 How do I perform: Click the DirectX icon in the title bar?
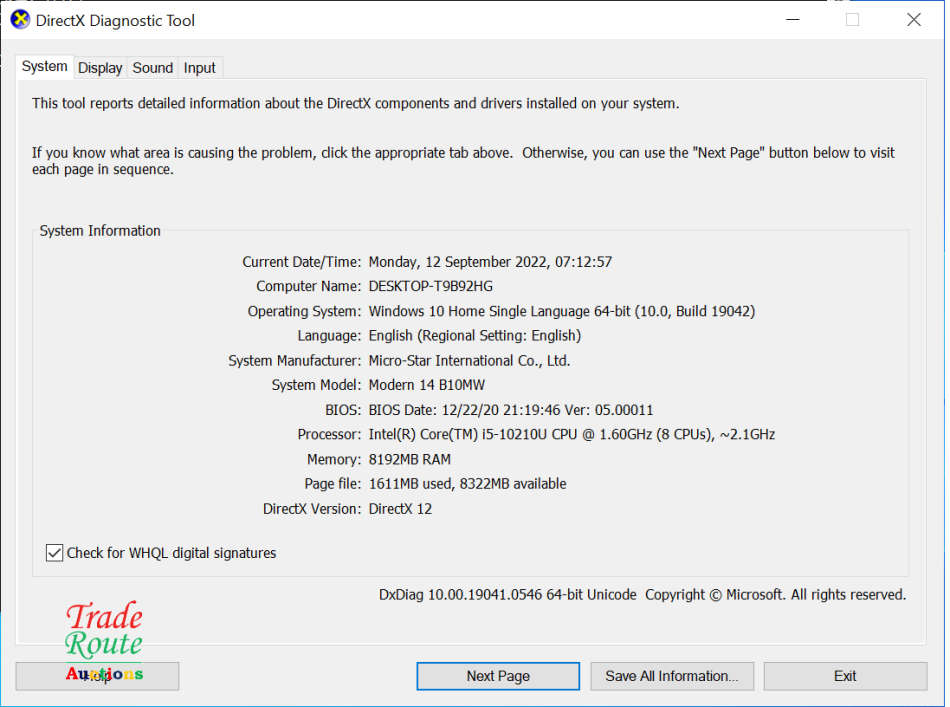coord(19,19)
